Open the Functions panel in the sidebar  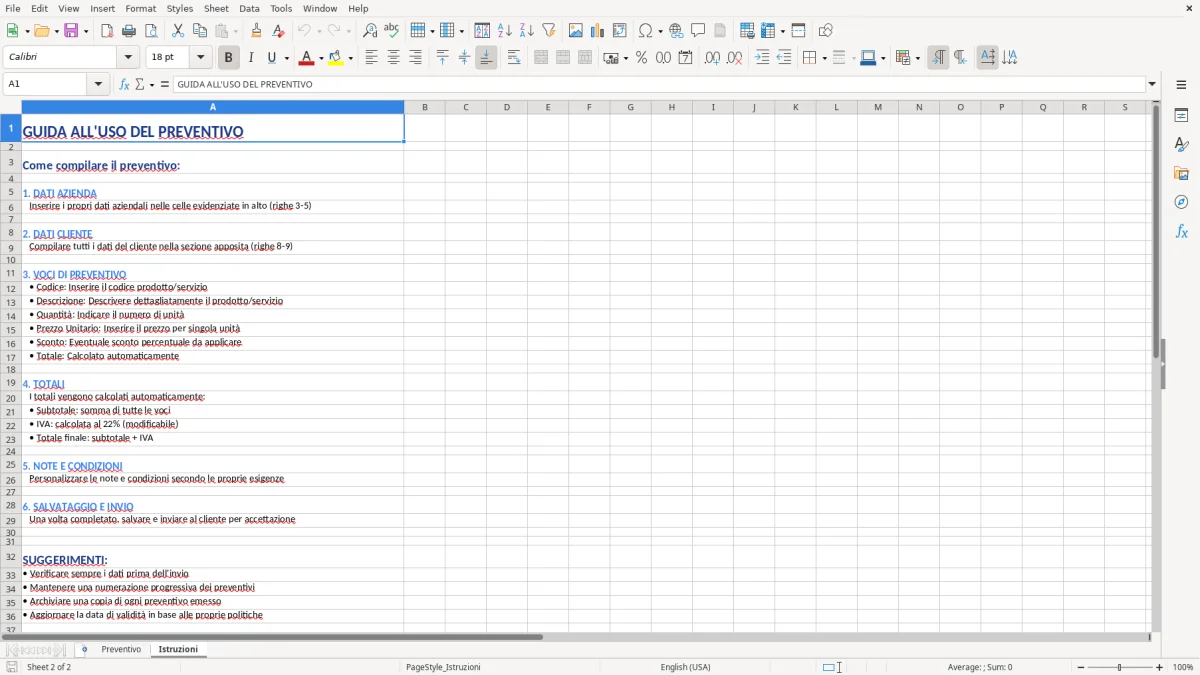coord(1182,231)
